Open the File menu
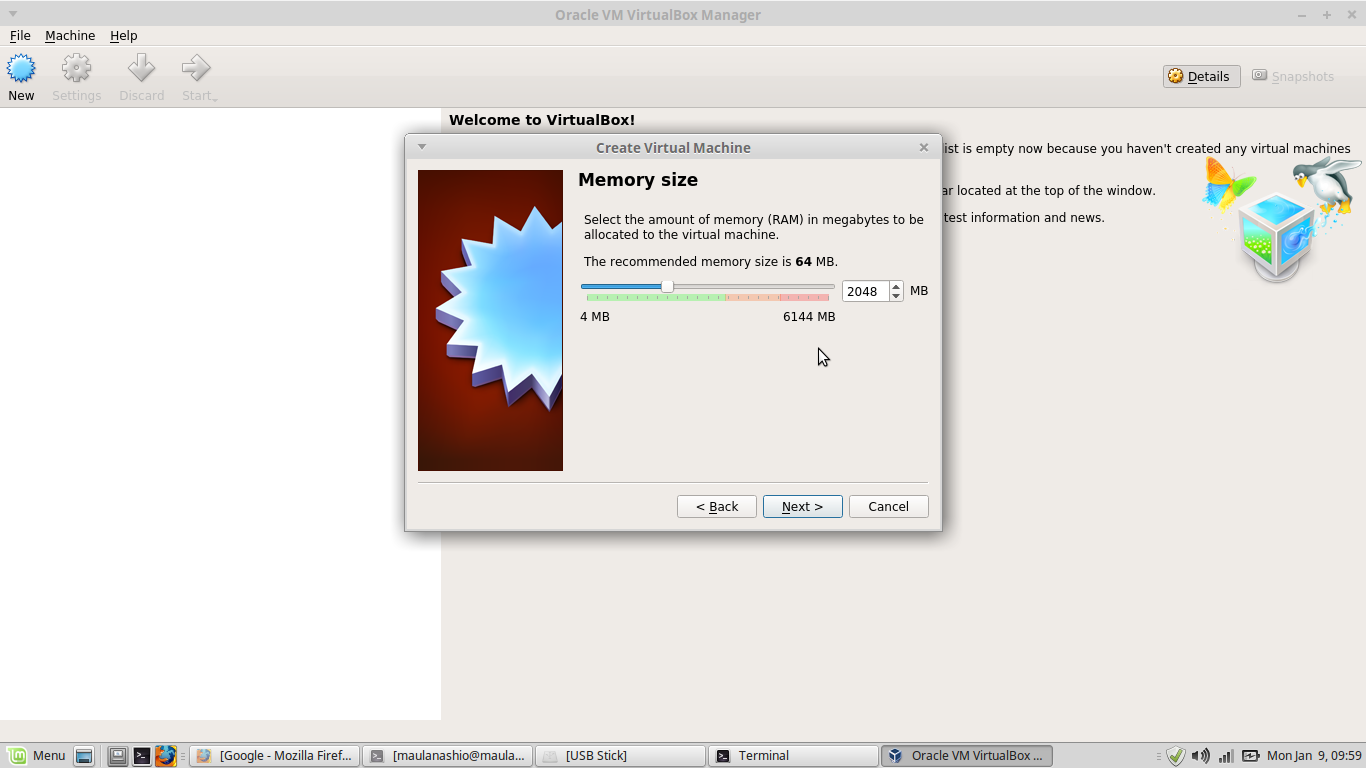The width and height of the screenshot is (1366, 768). (20, 35)
